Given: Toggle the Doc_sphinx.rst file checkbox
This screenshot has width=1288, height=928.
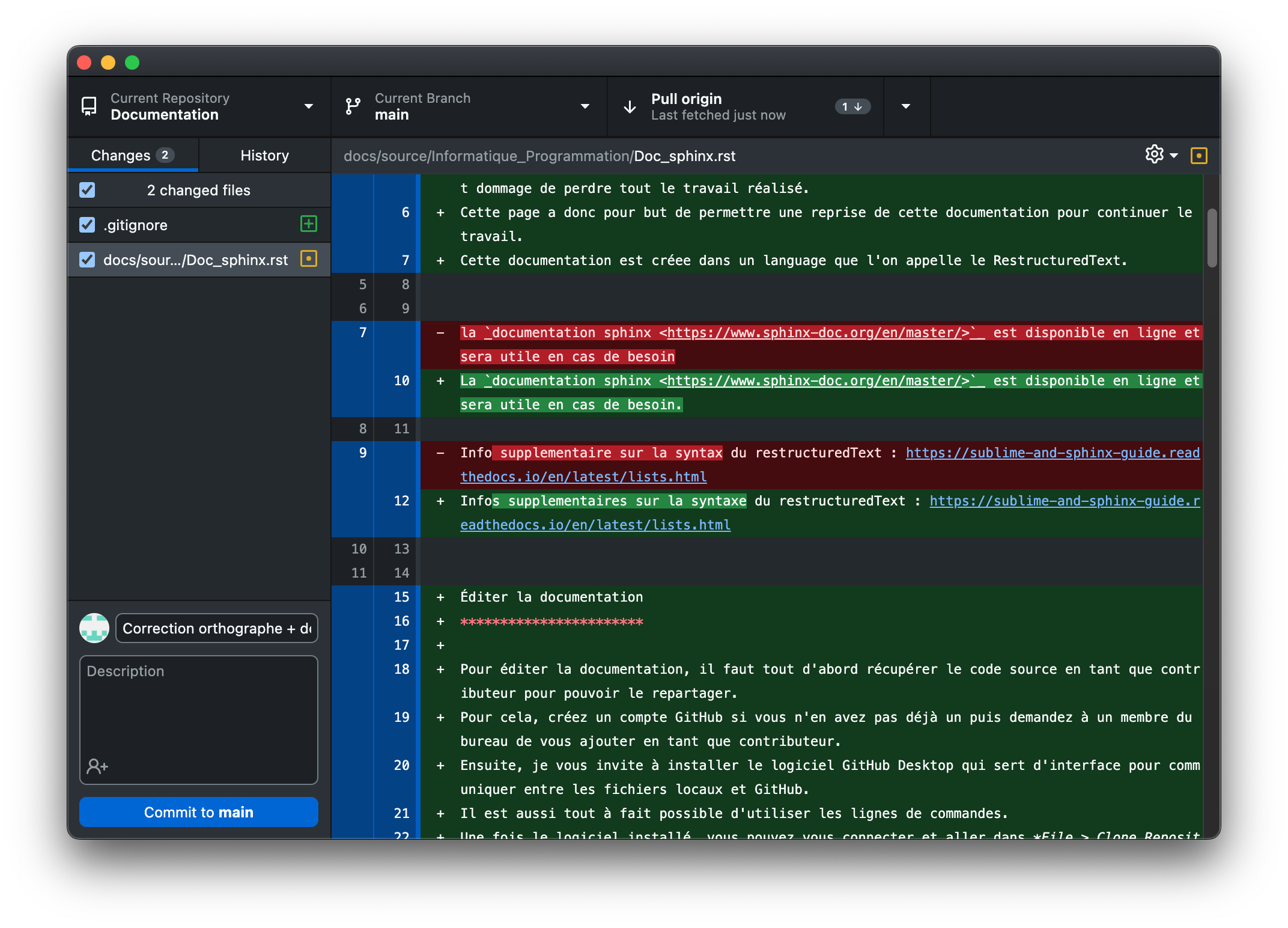Looking at the screenshot, I should (87, 260).
